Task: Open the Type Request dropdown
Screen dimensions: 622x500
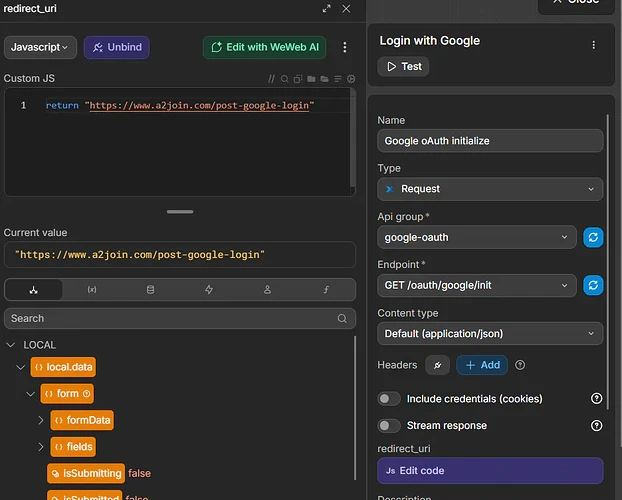Action: (x=490, y=188)
